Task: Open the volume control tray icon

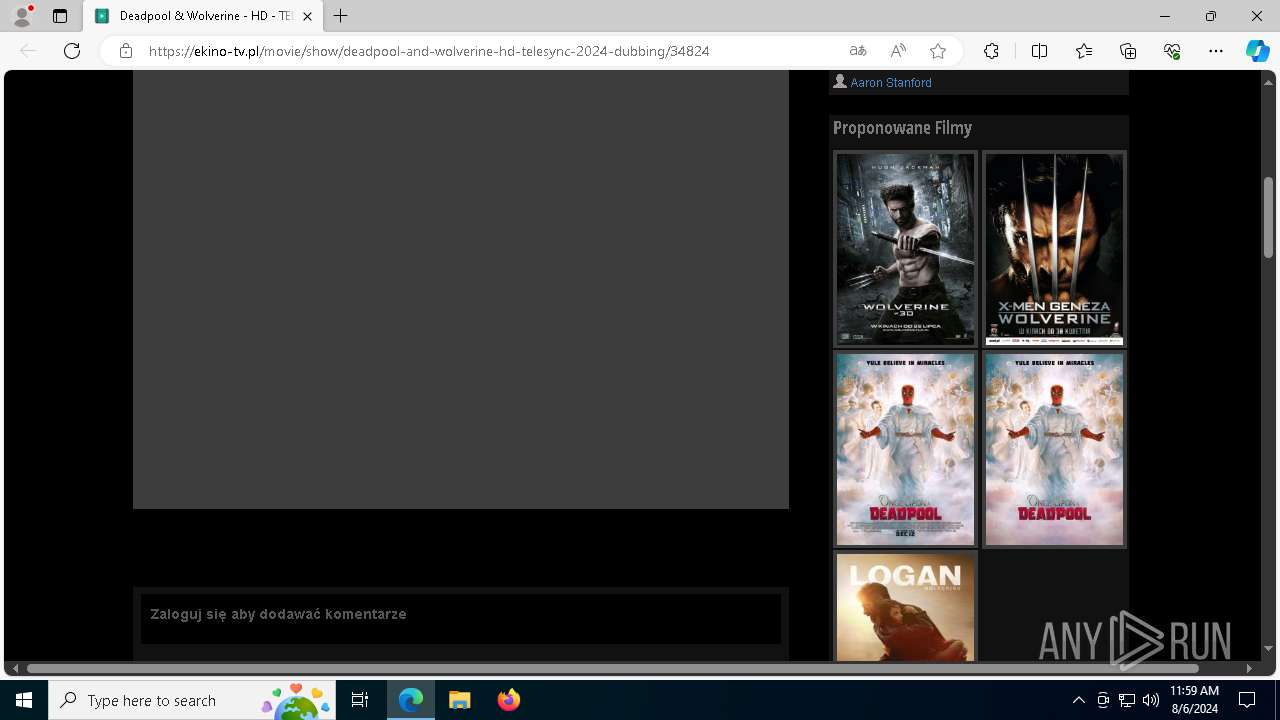Action: [x=1150, y=700]
